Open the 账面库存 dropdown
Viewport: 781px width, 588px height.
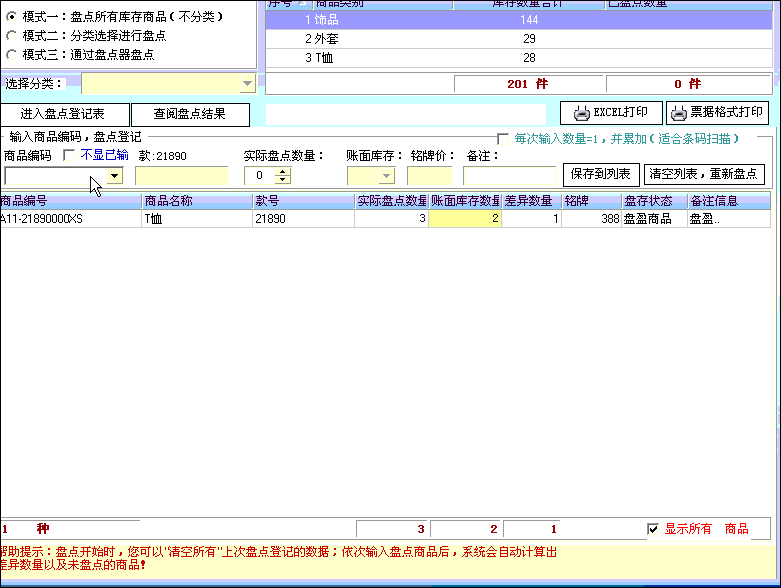pyautogui.click(x=386, y=175)
